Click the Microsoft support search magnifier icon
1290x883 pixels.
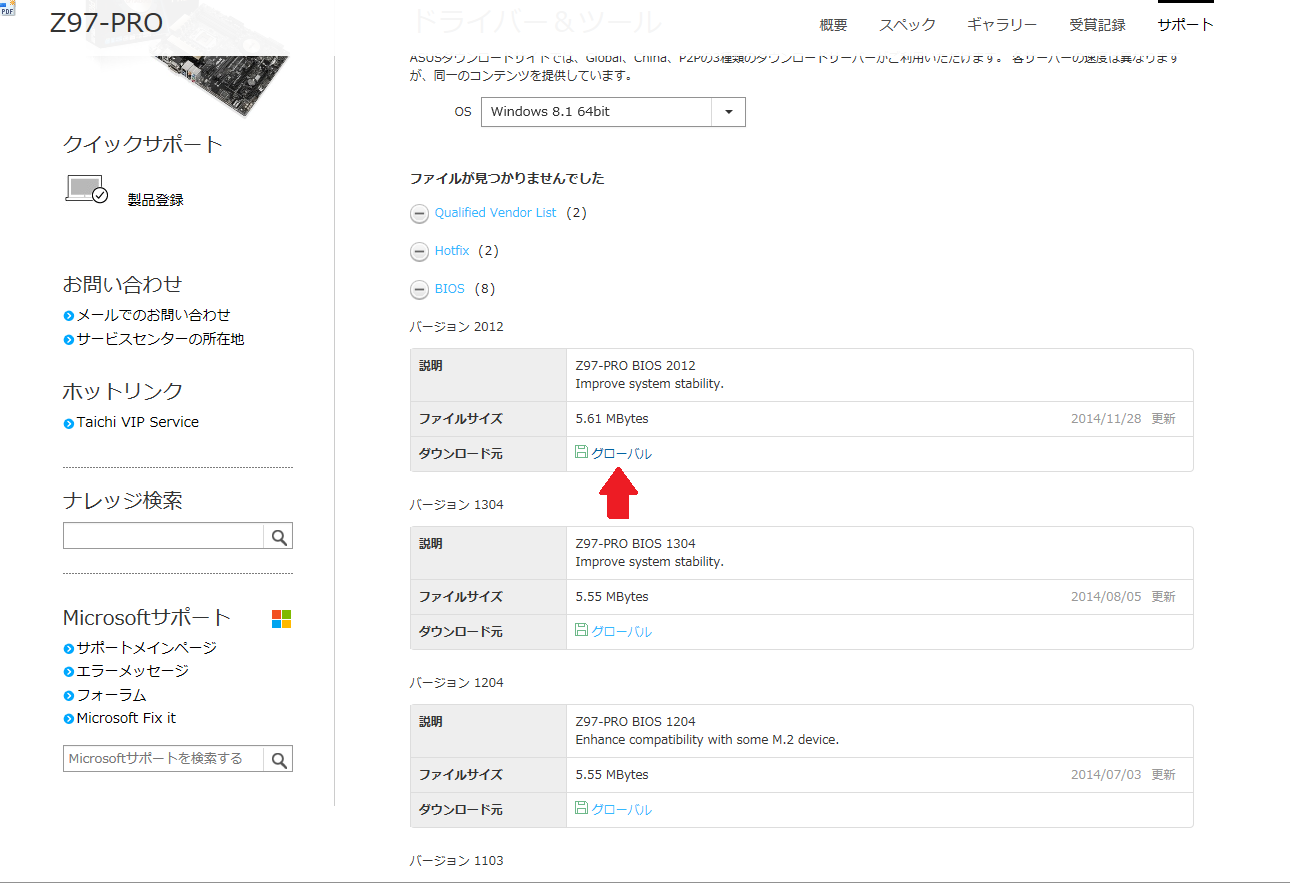(279, 759)
